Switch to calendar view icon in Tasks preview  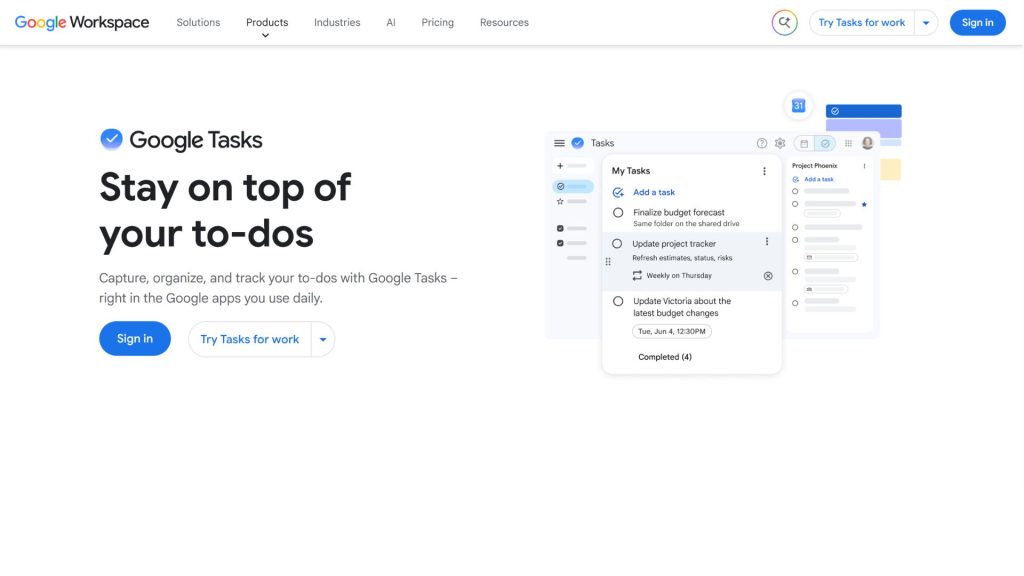[x=805, y=143]
